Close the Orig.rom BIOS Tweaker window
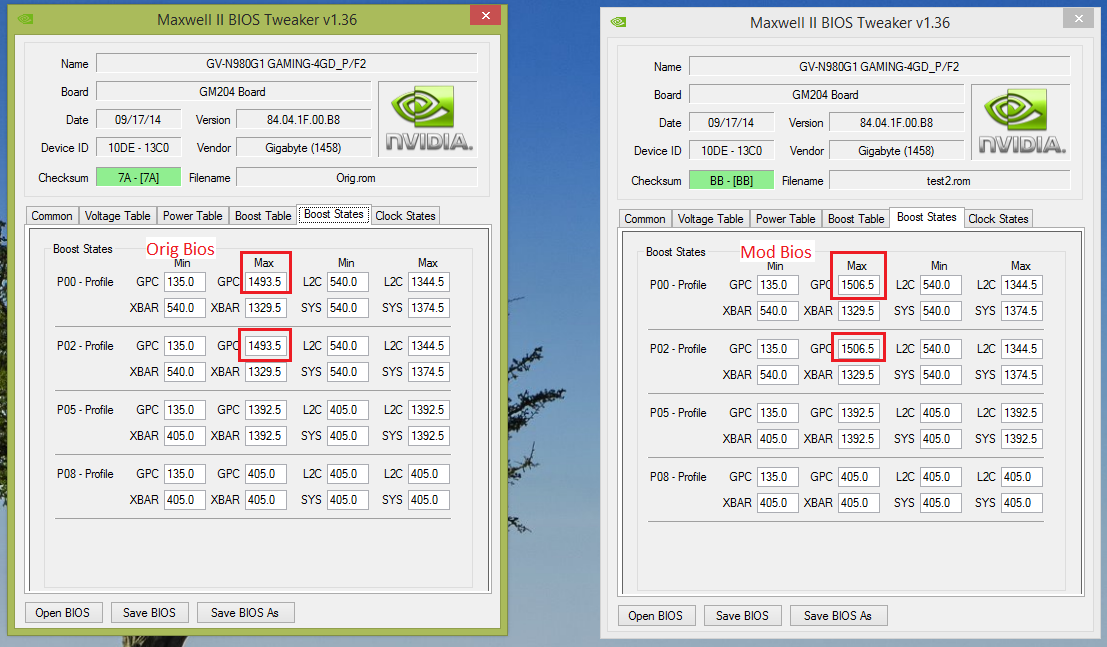This screenshot has width=1107, height=647. point(486,15)
